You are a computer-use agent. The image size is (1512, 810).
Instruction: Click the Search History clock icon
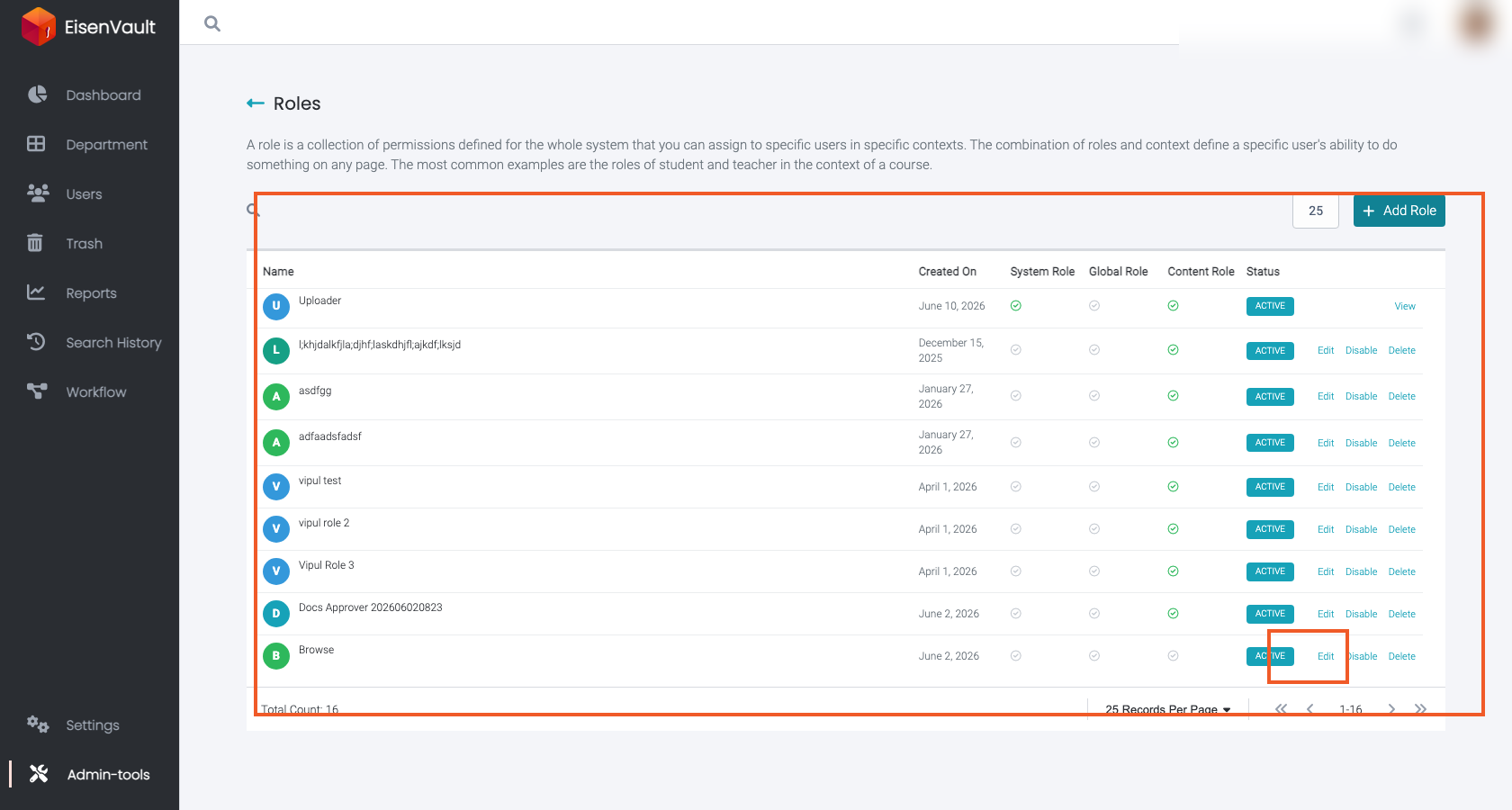click(x=36, y=341)
